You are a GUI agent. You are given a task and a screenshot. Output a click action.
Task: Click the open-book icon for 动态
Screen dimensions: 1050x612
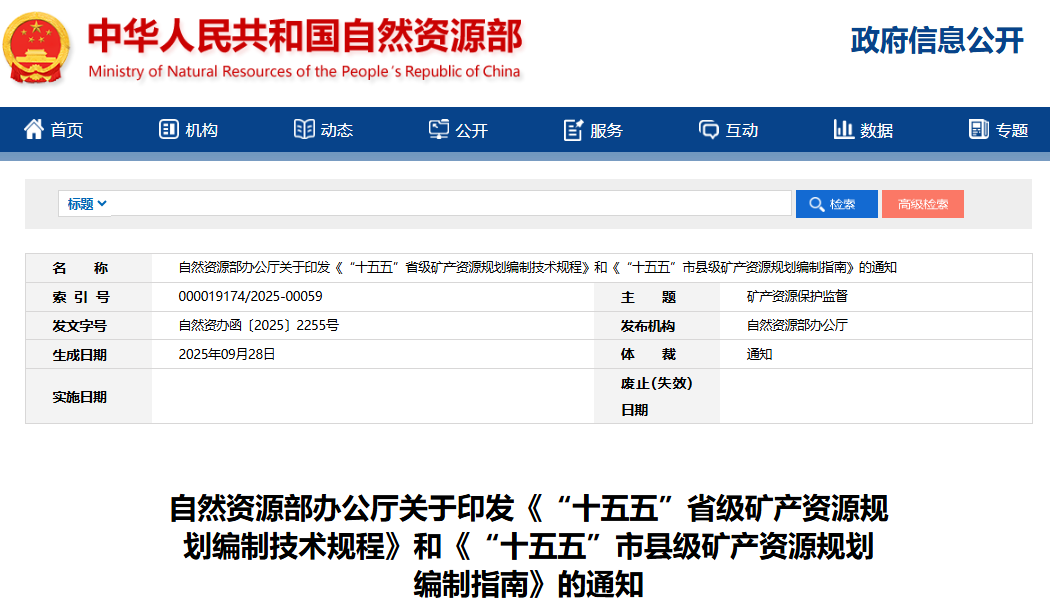point(304,129)
